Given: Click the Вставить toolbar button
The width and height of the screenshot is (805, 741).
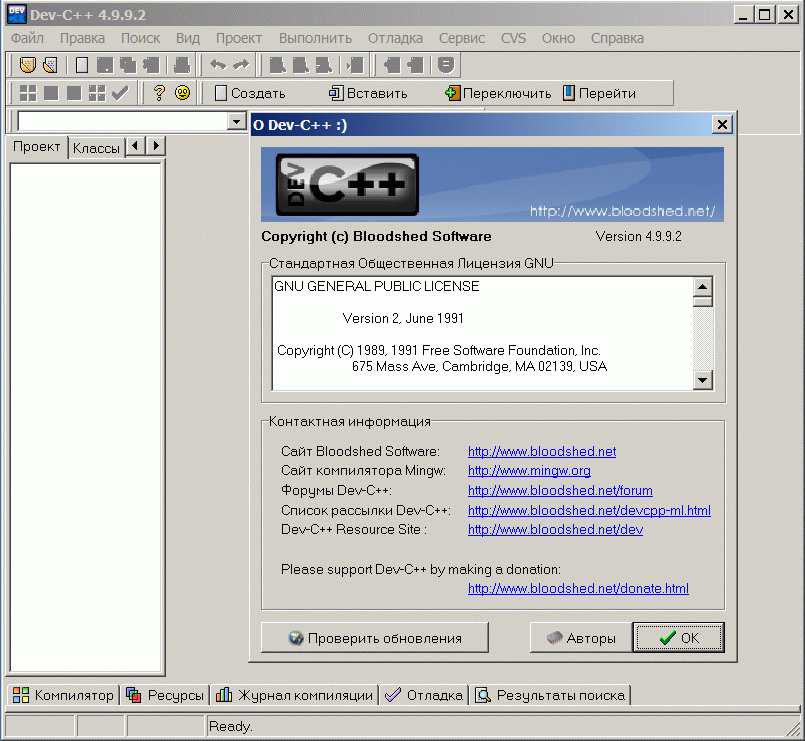Looking at the screenshot, I should coord(368,93).
